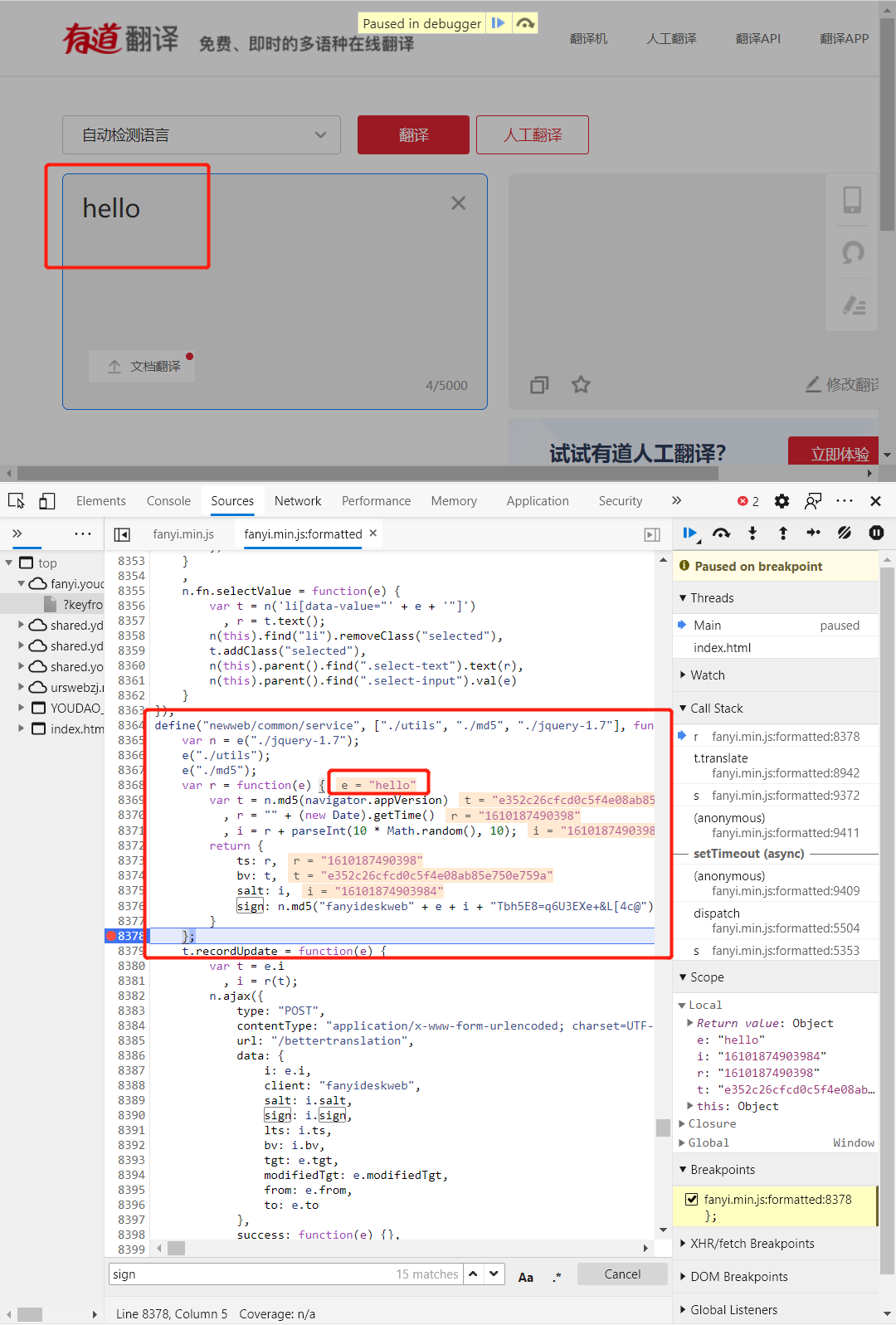Toggle match case Aa option
The image size is (896, 1325).
pos(525,1277)
